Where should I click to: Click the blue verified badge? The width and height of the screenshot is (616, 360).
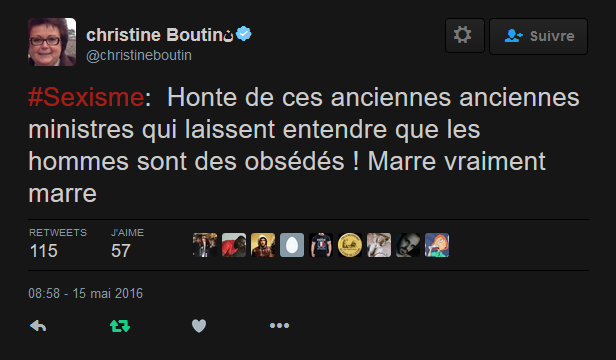point(244,34)
